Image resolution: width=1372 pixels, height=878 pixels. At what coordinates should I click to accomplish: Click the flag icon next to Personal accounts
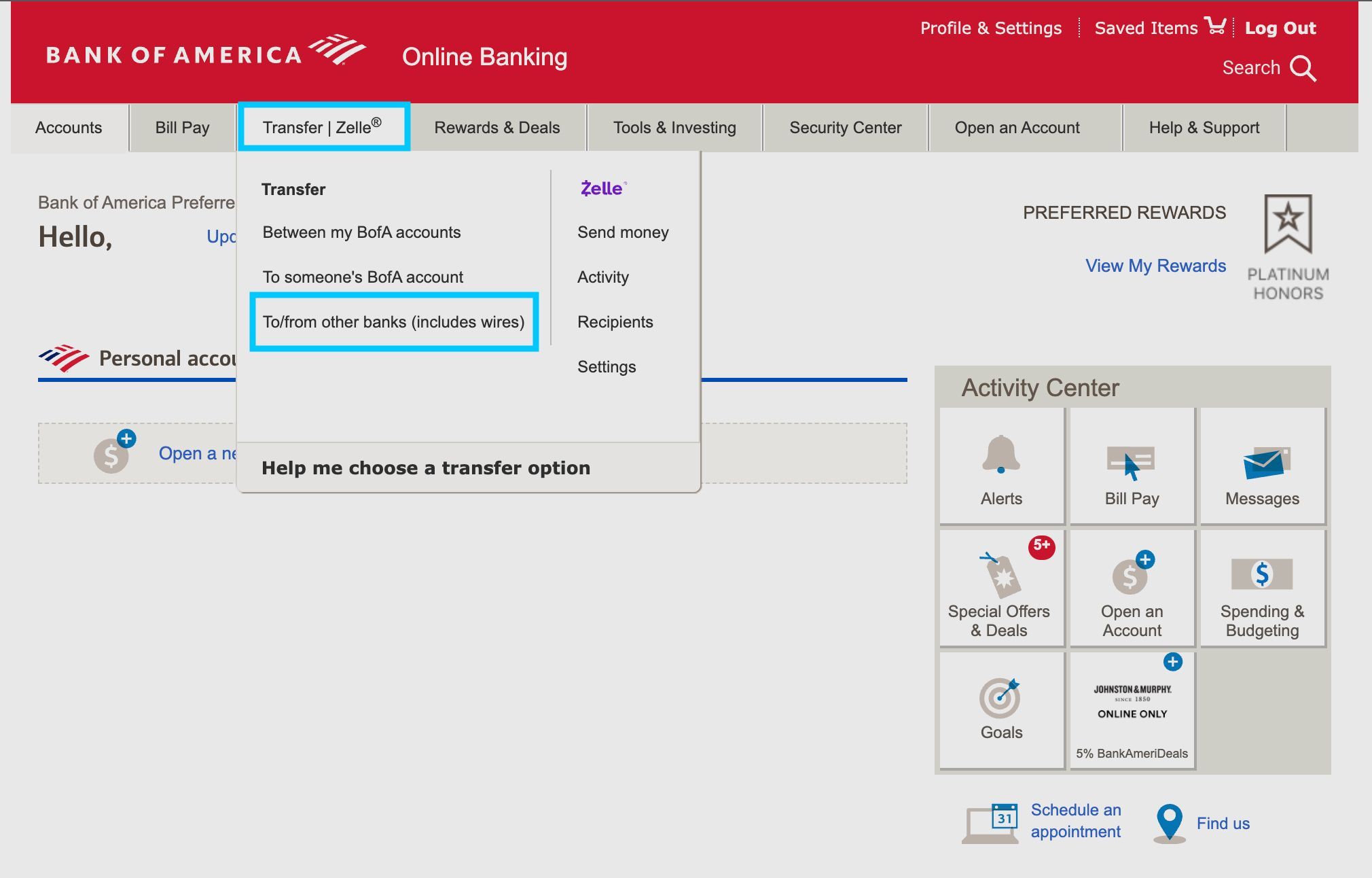coord(64,357)
